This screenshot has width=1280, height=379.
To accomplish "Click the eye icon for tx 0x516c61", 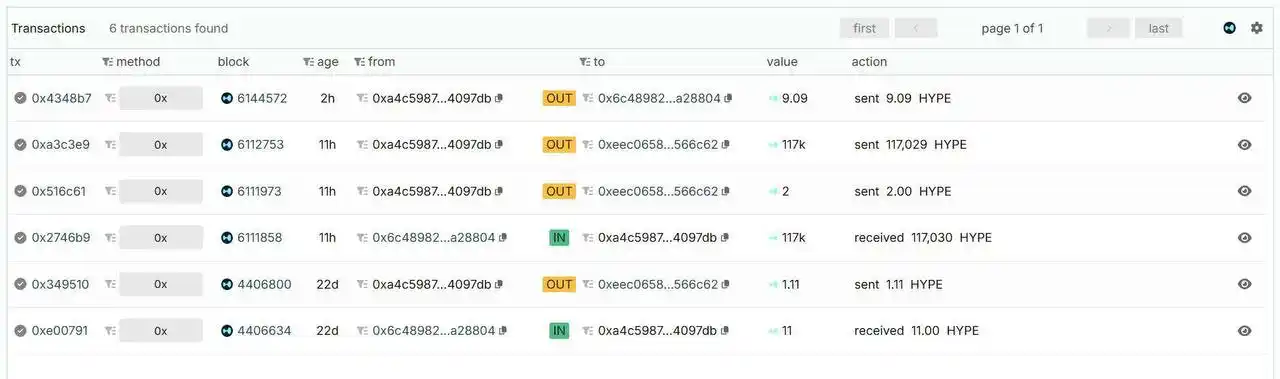I will (1245, 191).
